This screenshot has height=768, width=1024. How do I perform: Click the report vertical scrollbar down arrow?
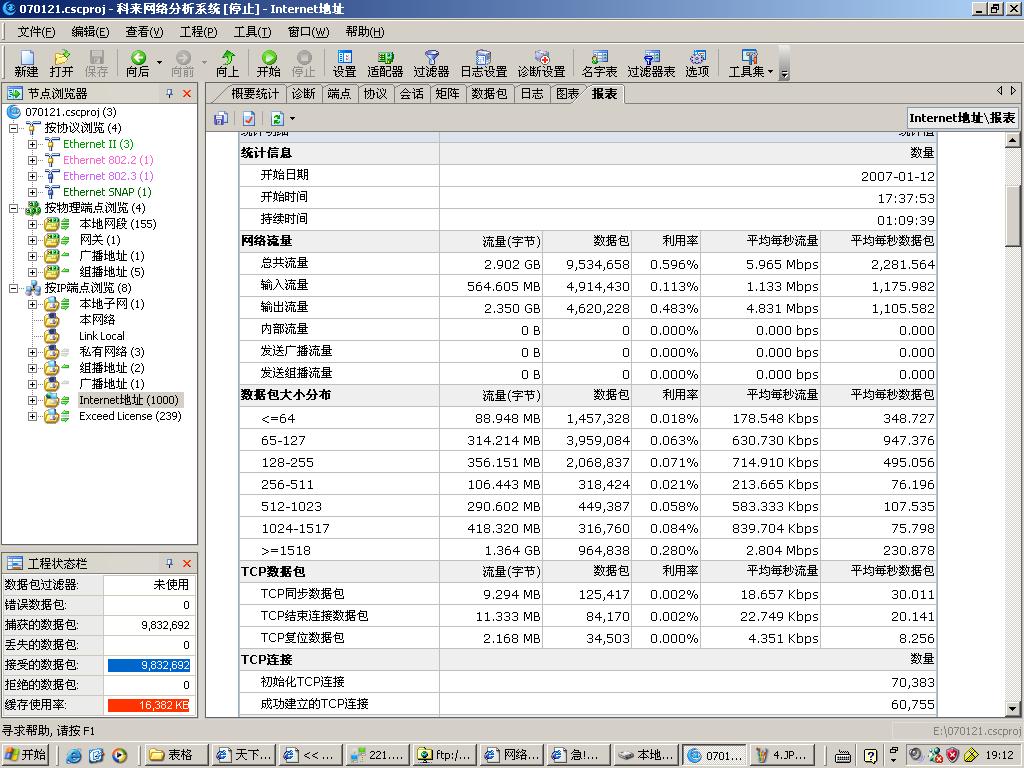[1012, 708]
